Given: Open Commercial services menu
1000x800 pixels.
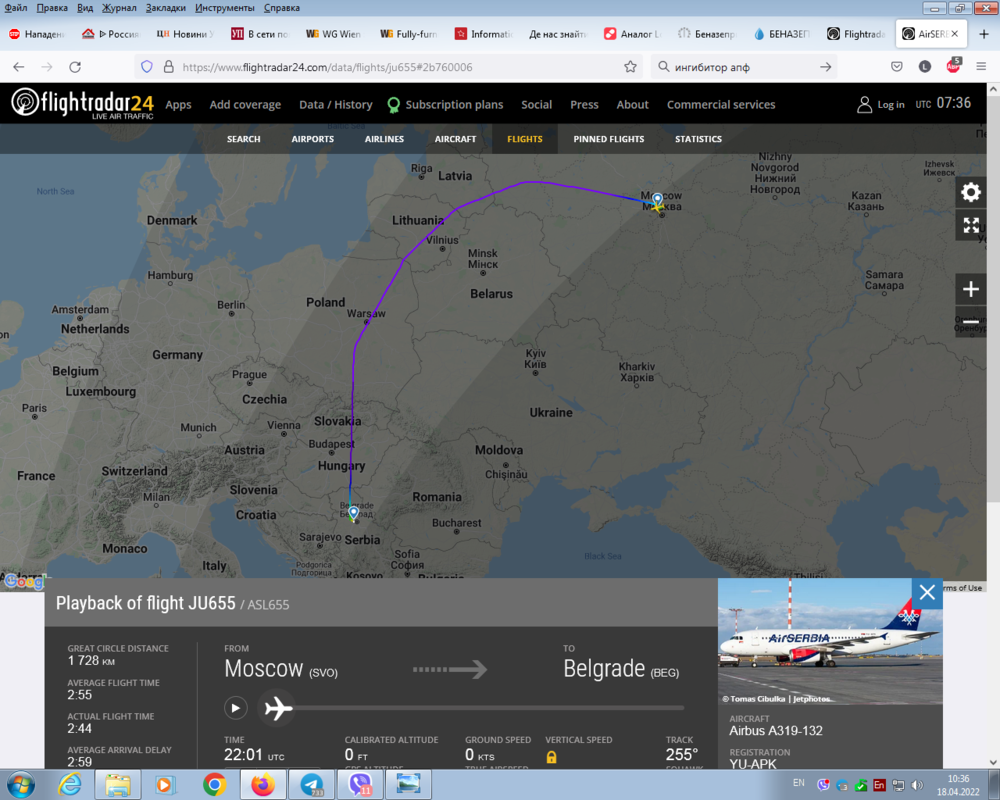Looking at the screenshot, I should click(721, 105).
